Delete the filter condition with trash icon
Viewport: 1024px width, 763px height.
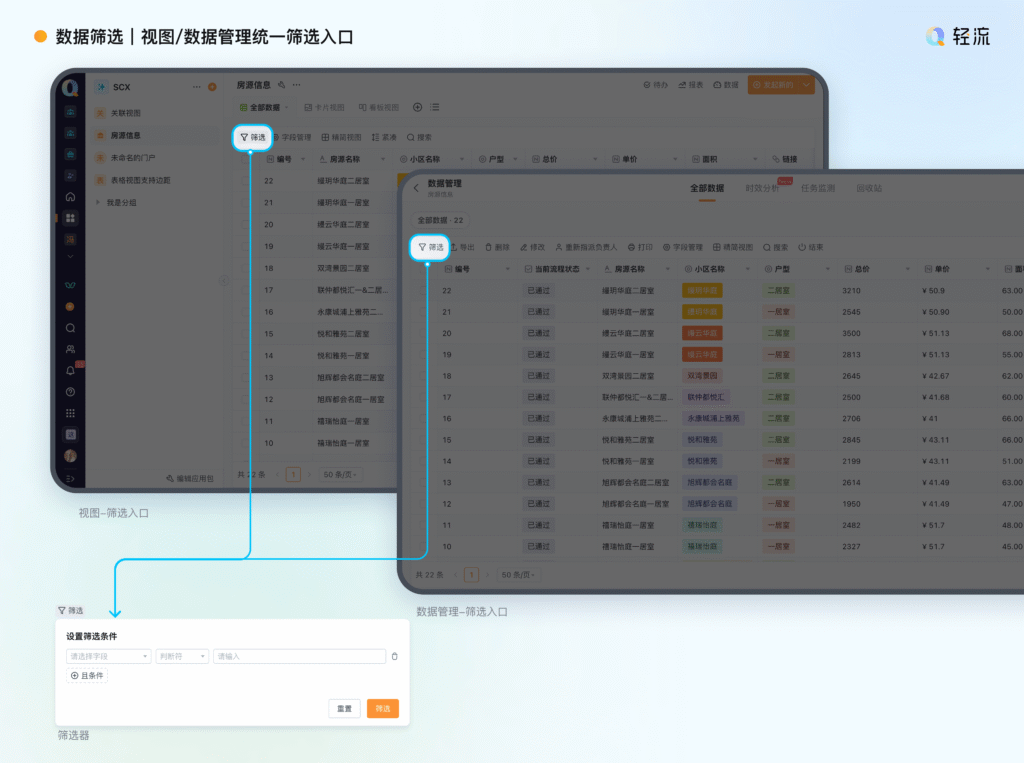pos(394,657)
